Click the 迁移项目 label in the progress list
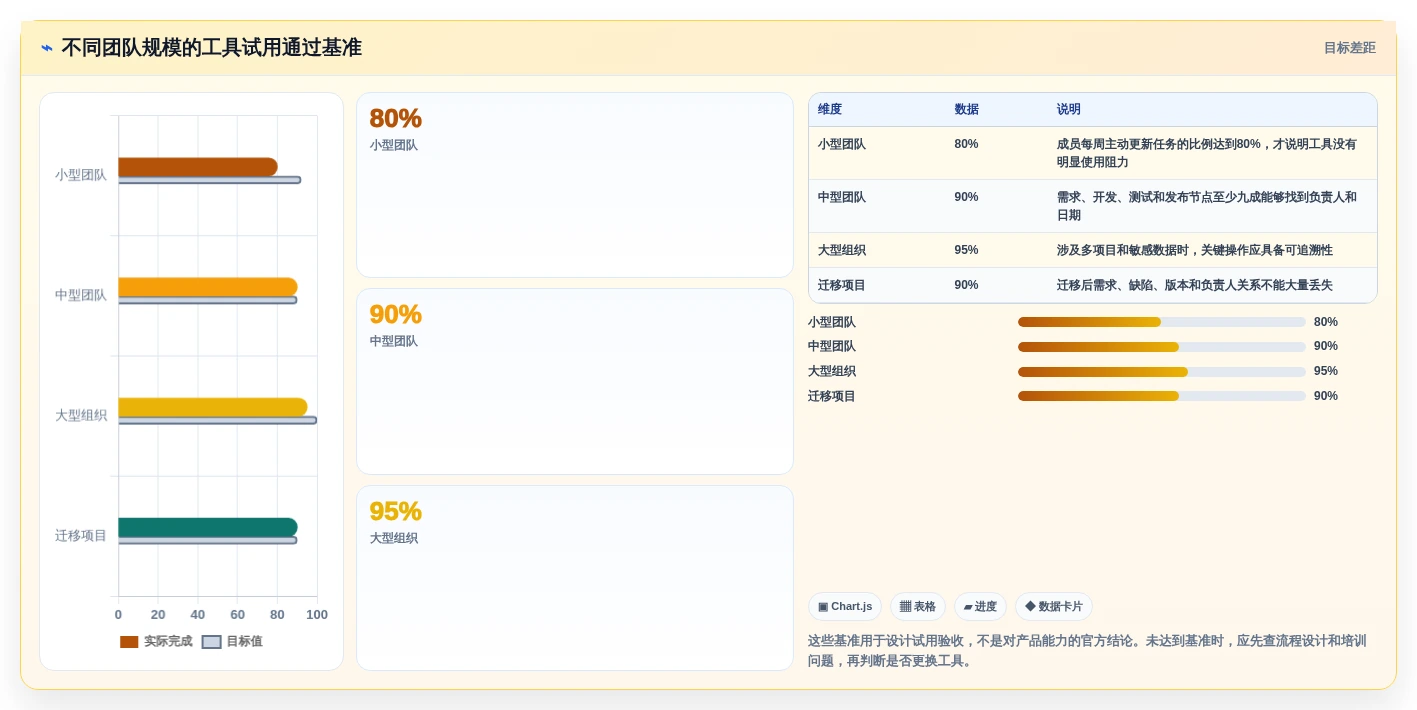1417x710 pixels. pyautogui.click(x=832, y=396)
